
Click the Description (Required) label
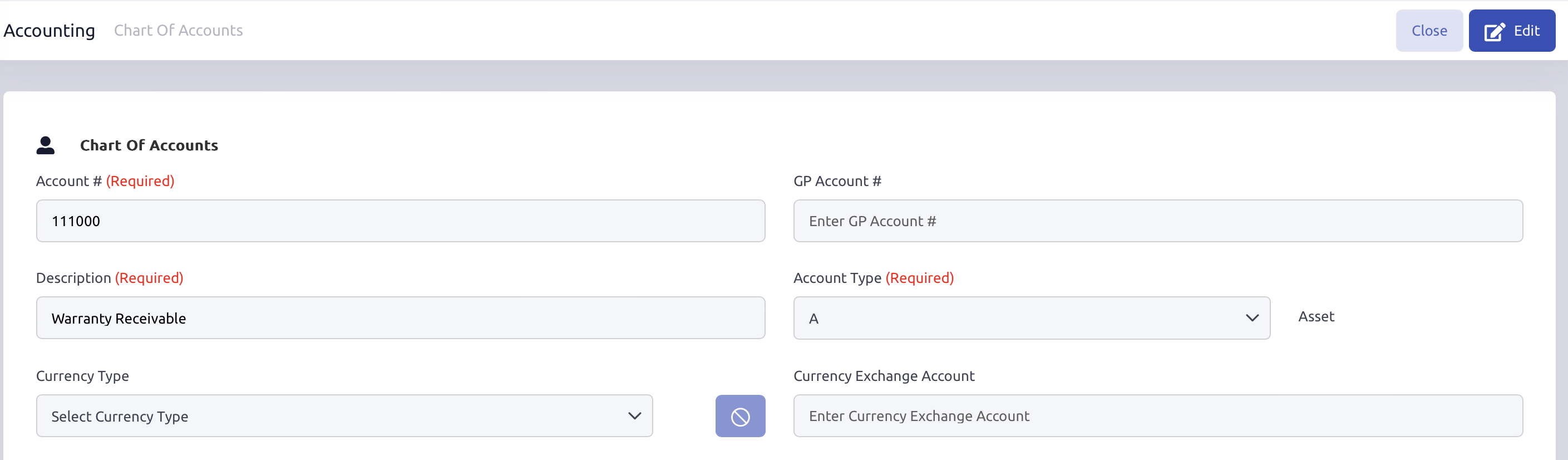coord(110,278)
